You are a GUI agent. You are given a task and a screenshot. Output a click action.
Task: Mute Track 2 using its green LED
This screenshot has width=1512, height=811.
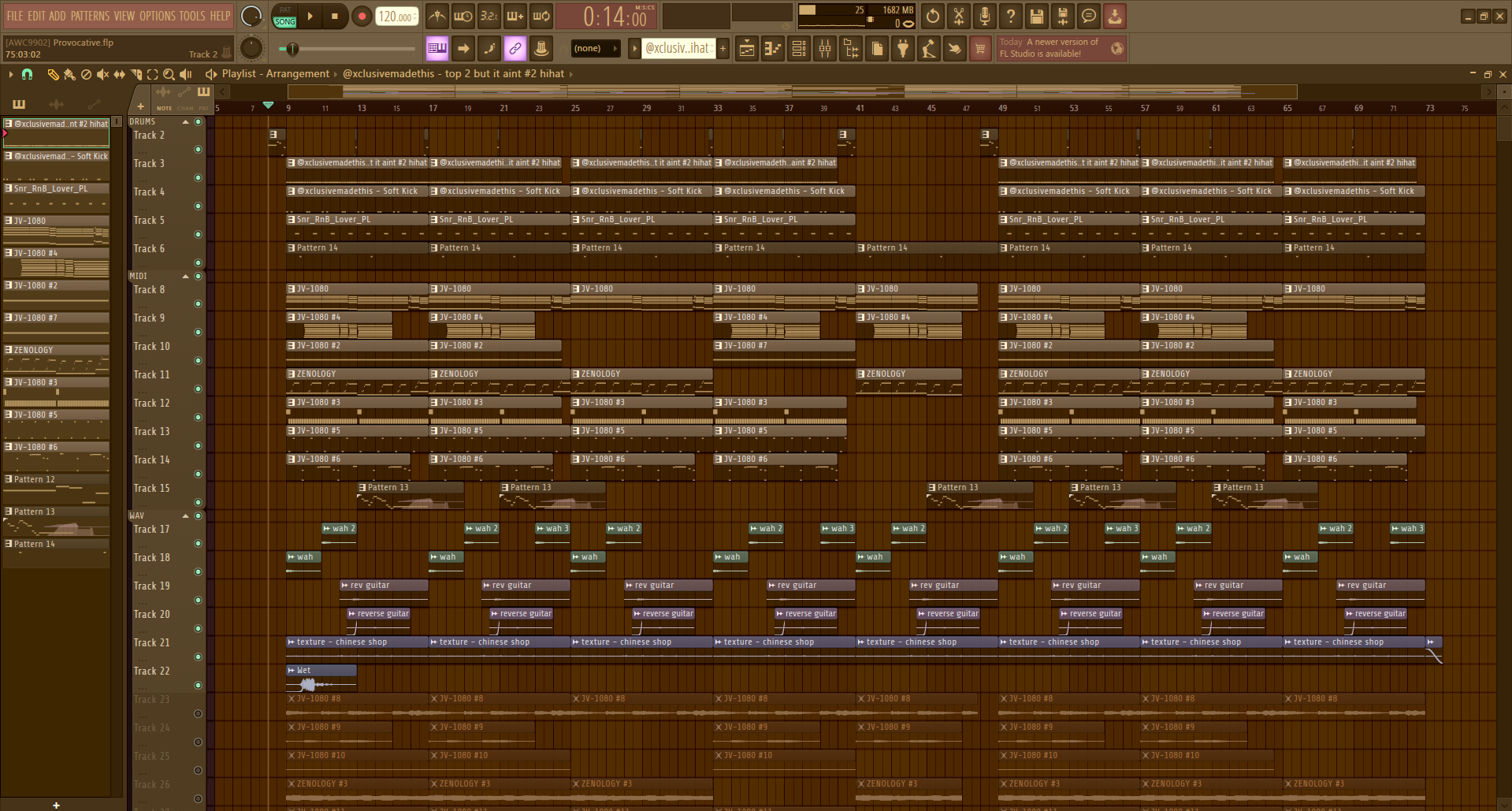coord(198,149)
